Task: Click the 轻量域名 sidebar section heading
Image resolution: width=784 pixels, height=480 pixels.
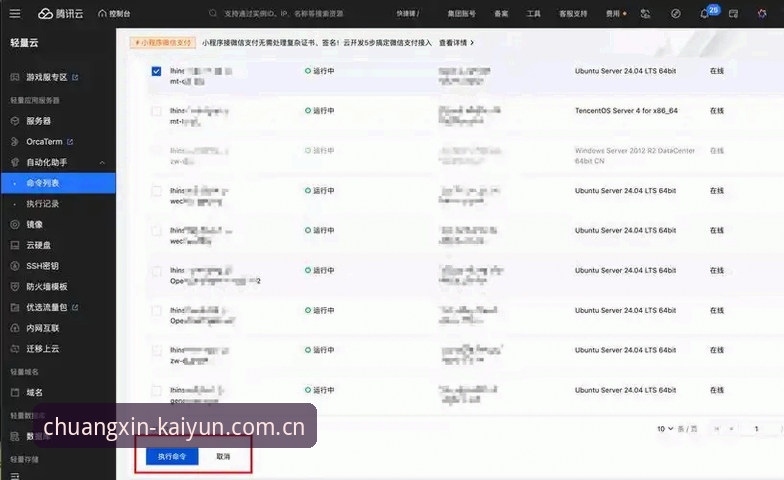Action: point(24,372)
